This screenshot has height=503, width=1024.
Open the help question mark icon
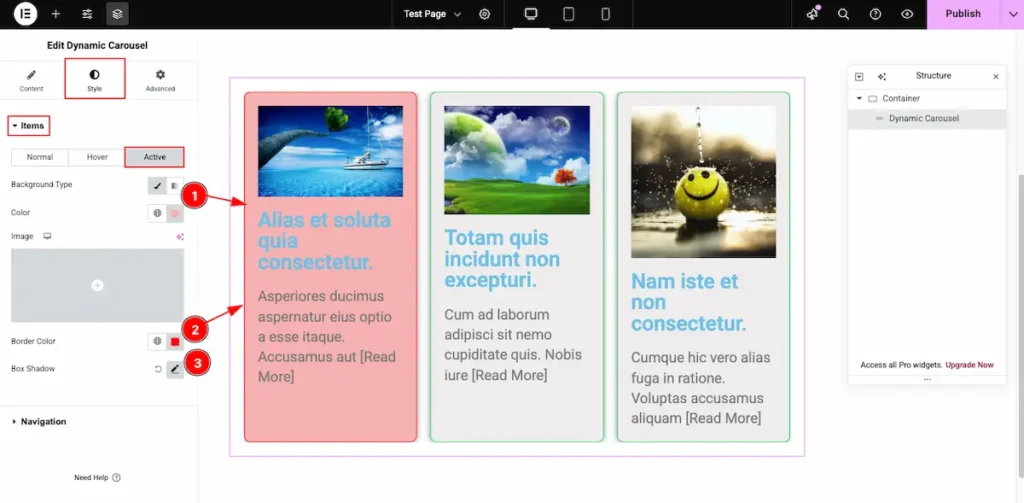tap(875, 14)
